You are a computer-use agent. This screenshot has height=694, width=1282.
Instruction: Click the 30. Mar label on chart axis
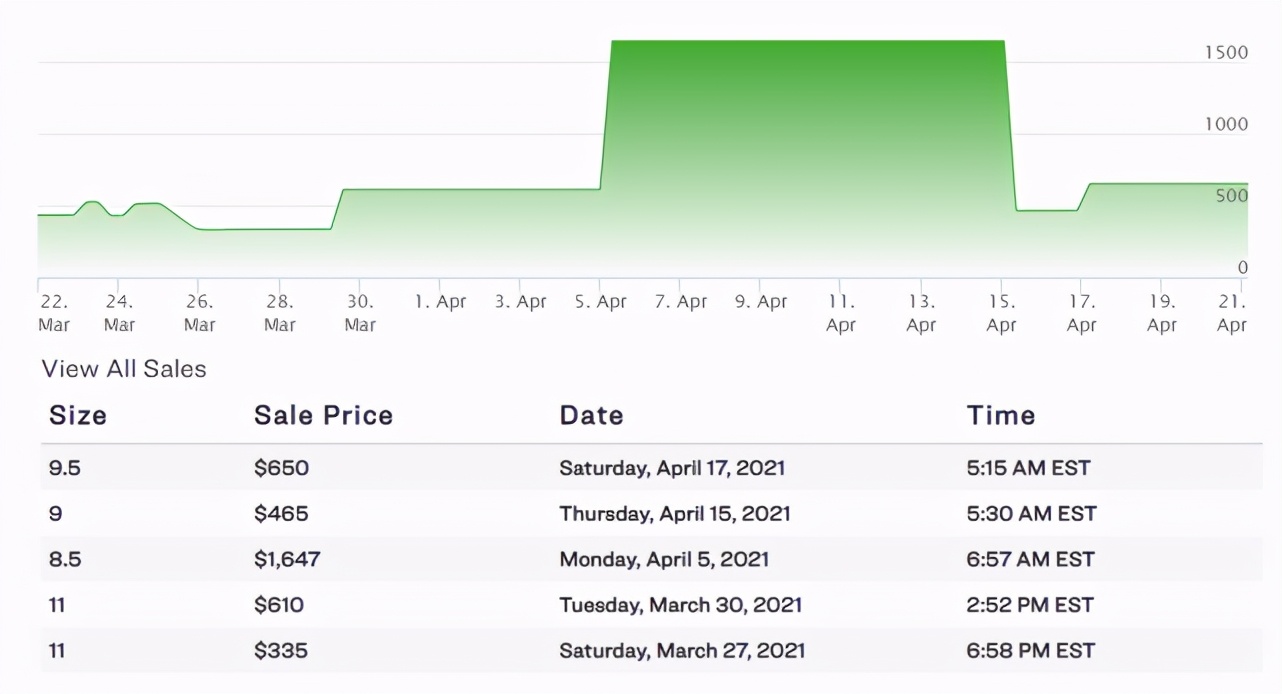360,313
